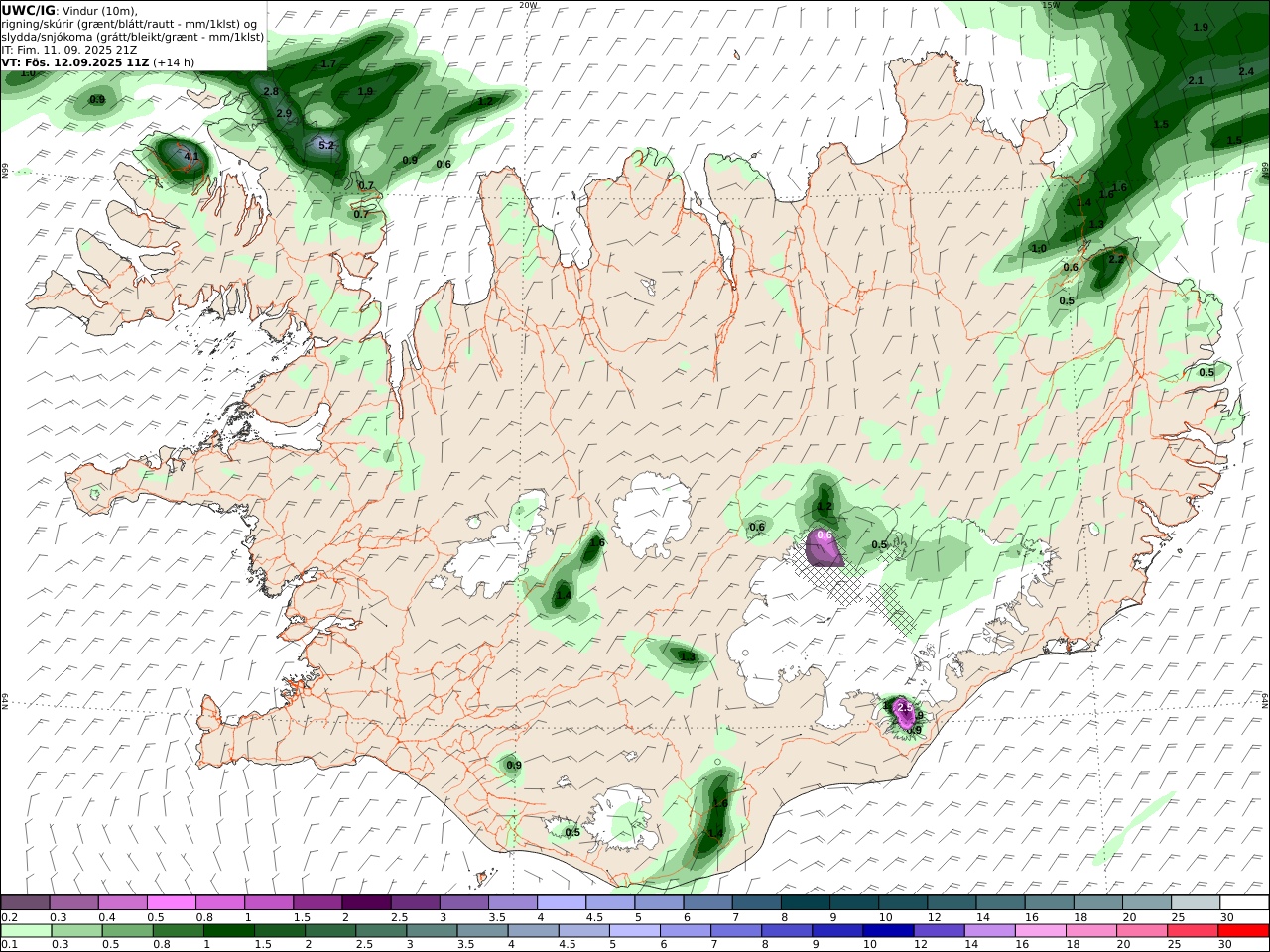Click the palest green swatch labeled 0.1 in the bottom legend row

(26, 931)
